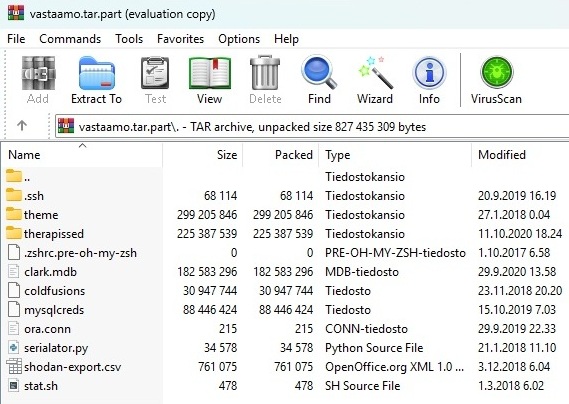This screenshot has width=569, height=404.
Task: Open the Help menu
Action: coord(286,39)
